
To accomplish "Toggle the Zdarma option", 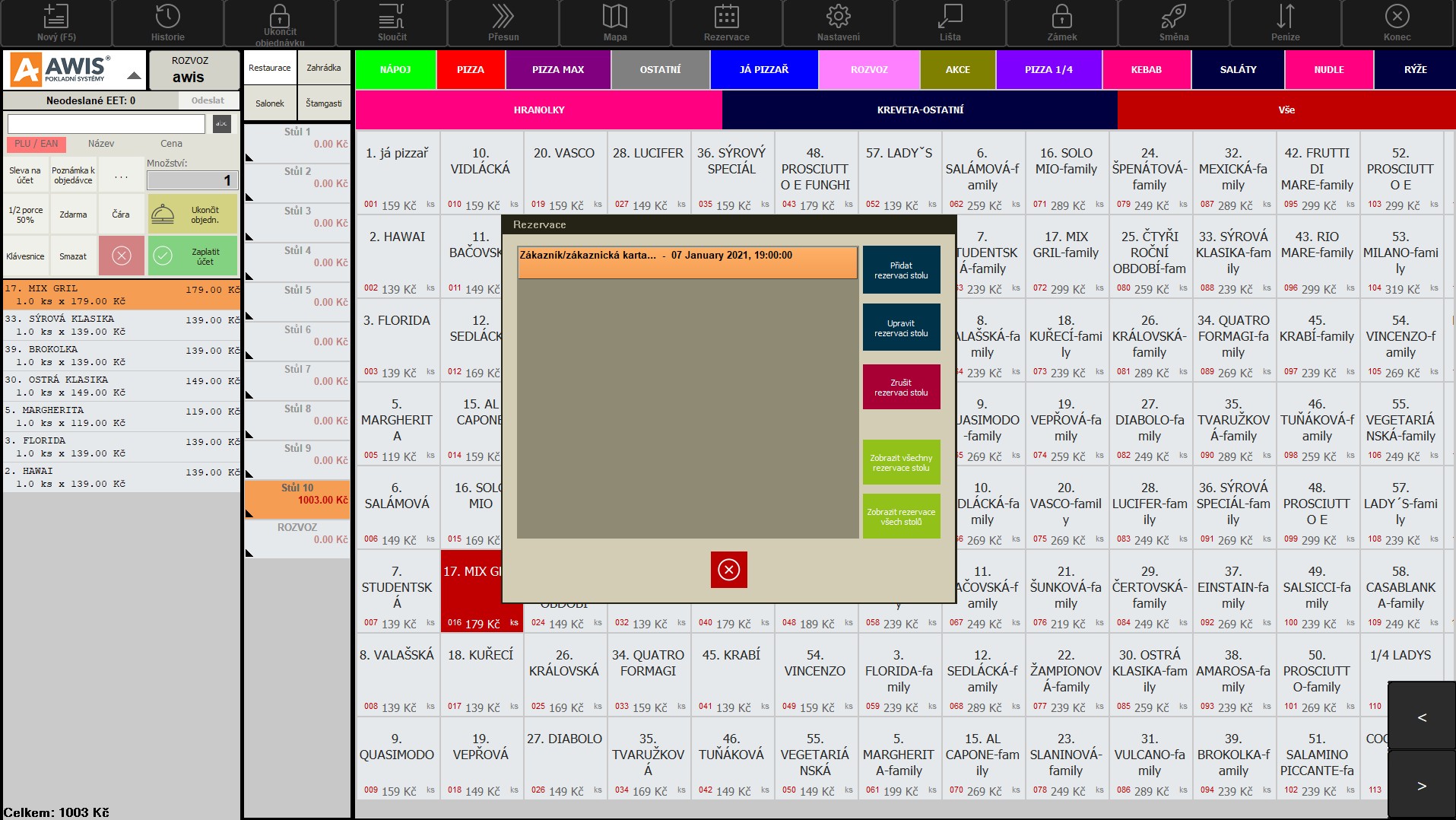I will coord(73,215).
